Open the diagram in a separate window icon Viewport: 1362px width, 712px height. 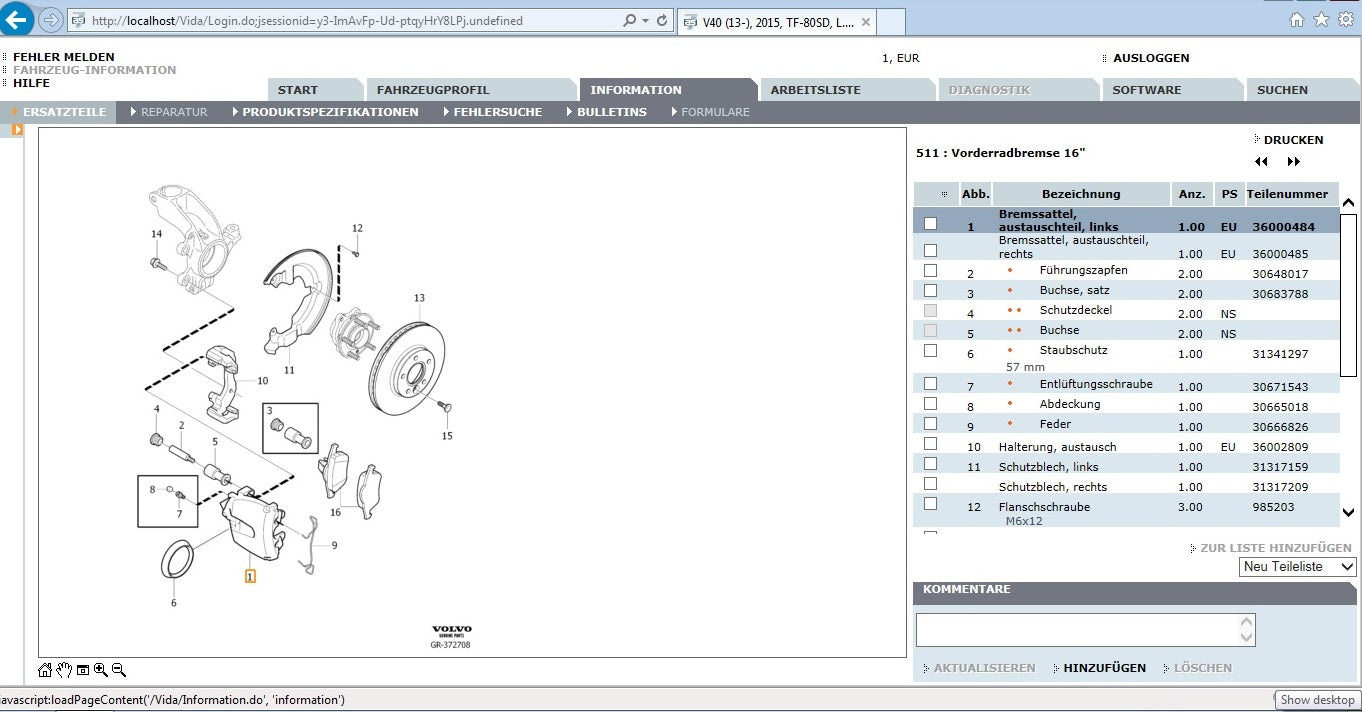[83, 670]
